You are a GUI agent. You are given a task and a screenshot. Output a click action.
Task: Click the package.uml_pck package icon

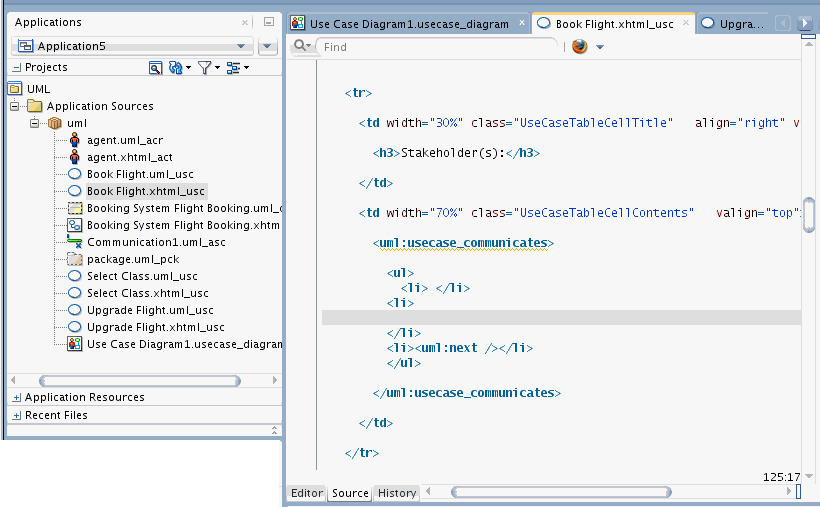point(75,259)
